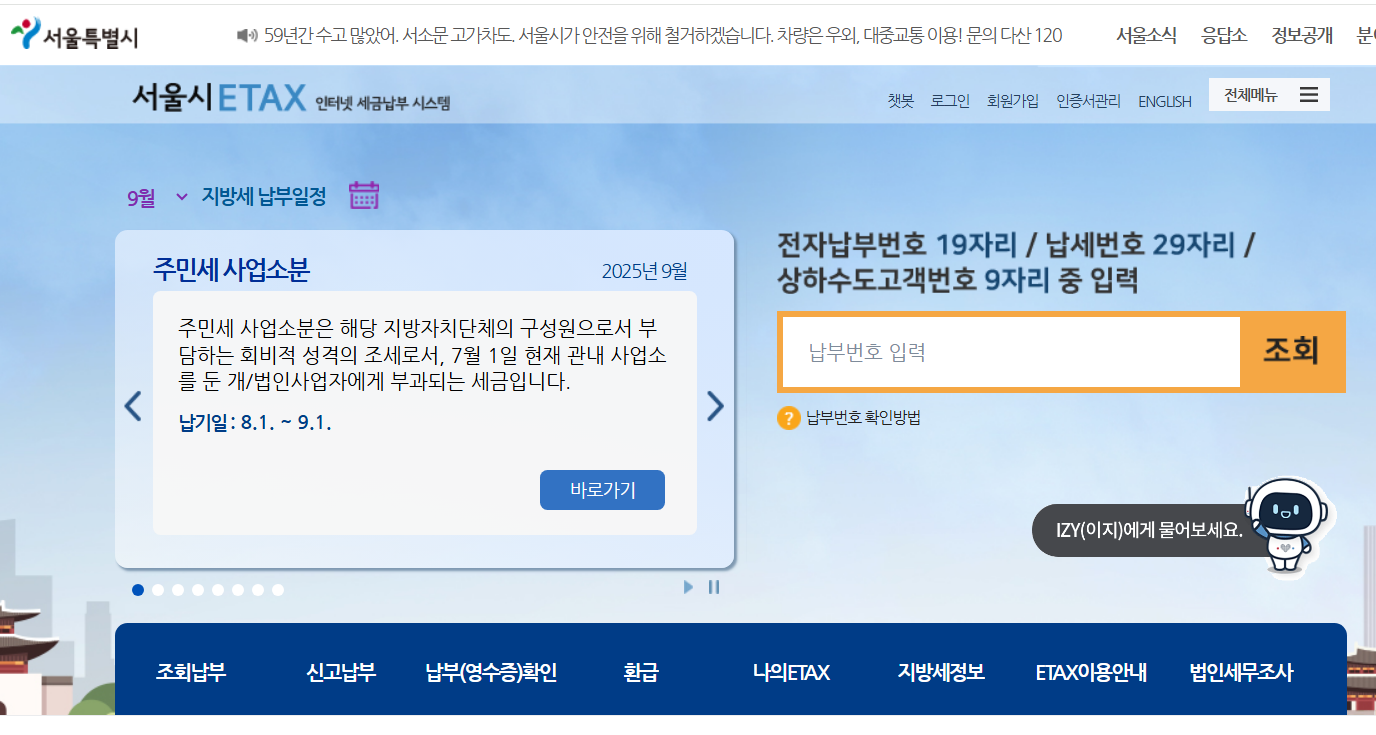Image resolution: width=1376 pixels, height=735 pixels.
Task: Select the eighth carousel dot
Action: [278, 590]
